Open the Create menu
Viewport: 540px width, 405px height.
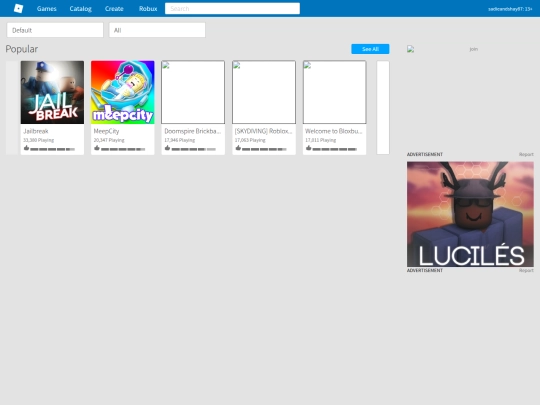114,9
